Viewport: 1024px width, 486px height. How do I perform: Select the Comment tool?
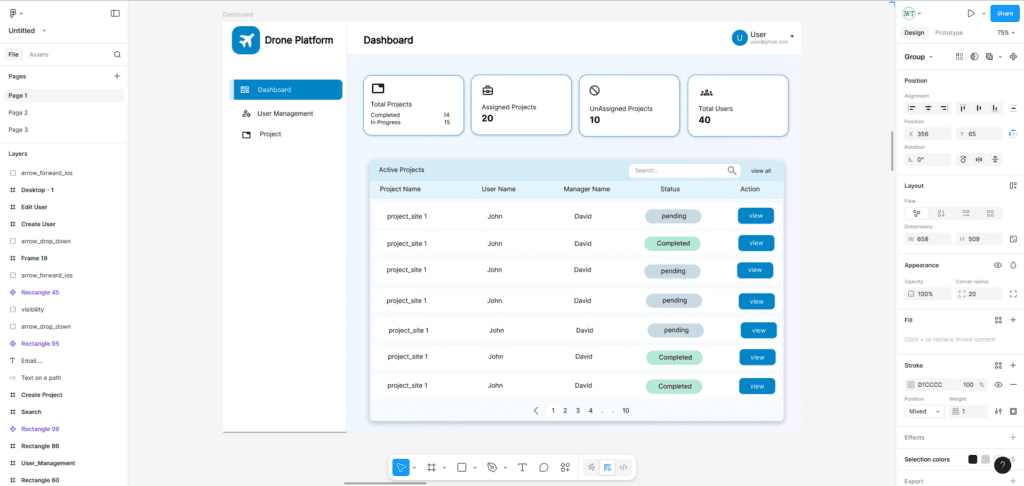pos(543,467)
